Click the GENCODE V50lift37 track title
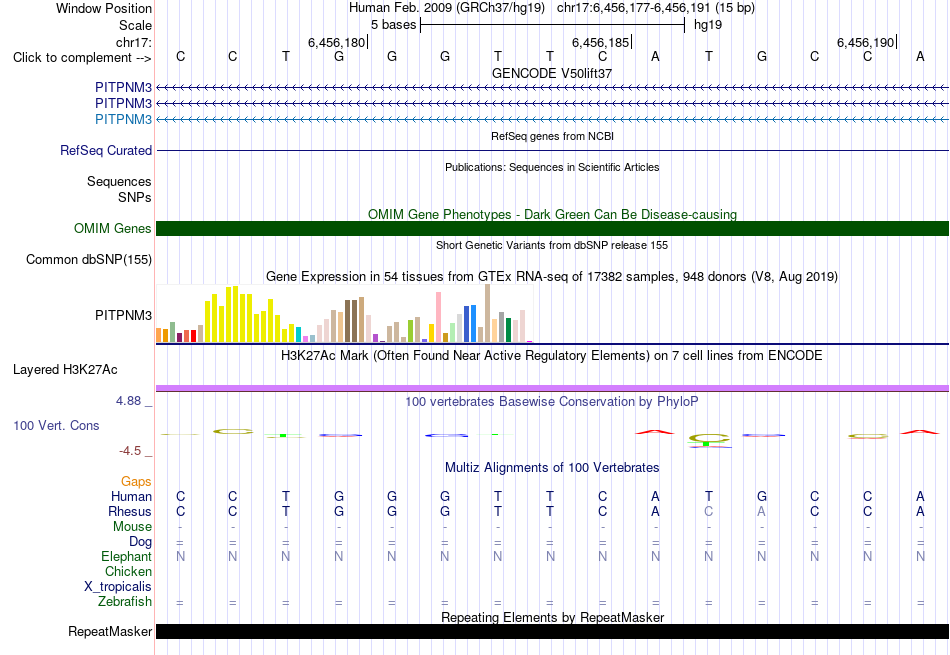Screen dimensions: 950x655 pos(552,73)
